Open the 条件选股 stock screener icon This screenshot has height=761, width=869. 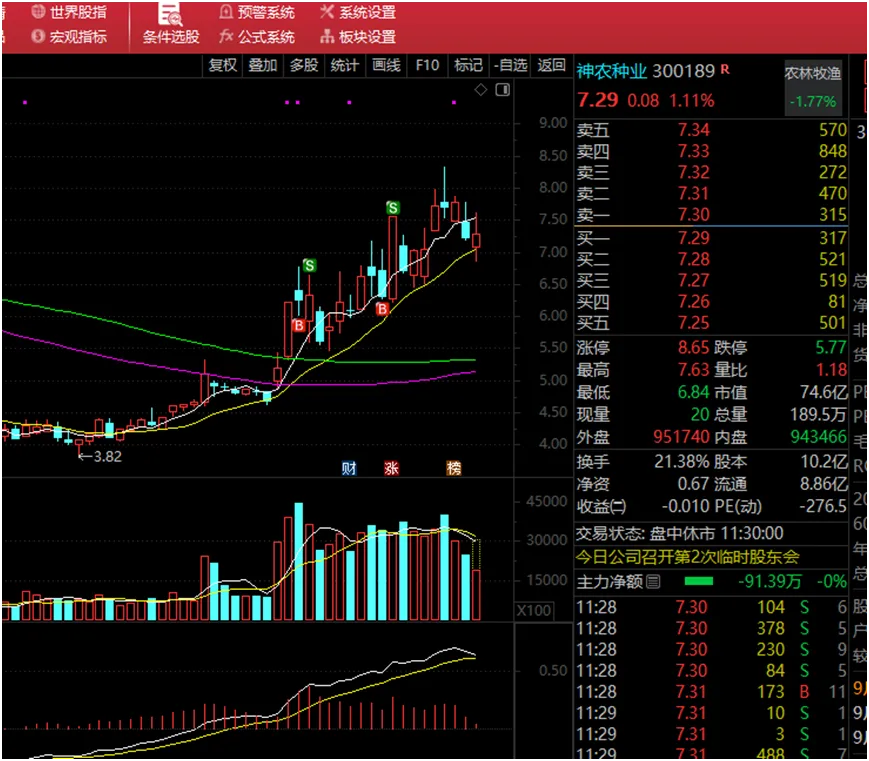coord(170,14)
